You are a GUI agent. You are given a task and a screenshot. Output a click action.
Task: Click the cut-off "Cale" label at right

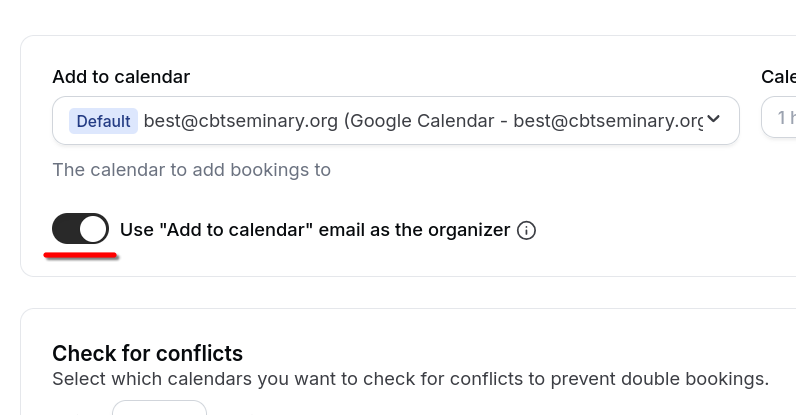coord(778,77)
